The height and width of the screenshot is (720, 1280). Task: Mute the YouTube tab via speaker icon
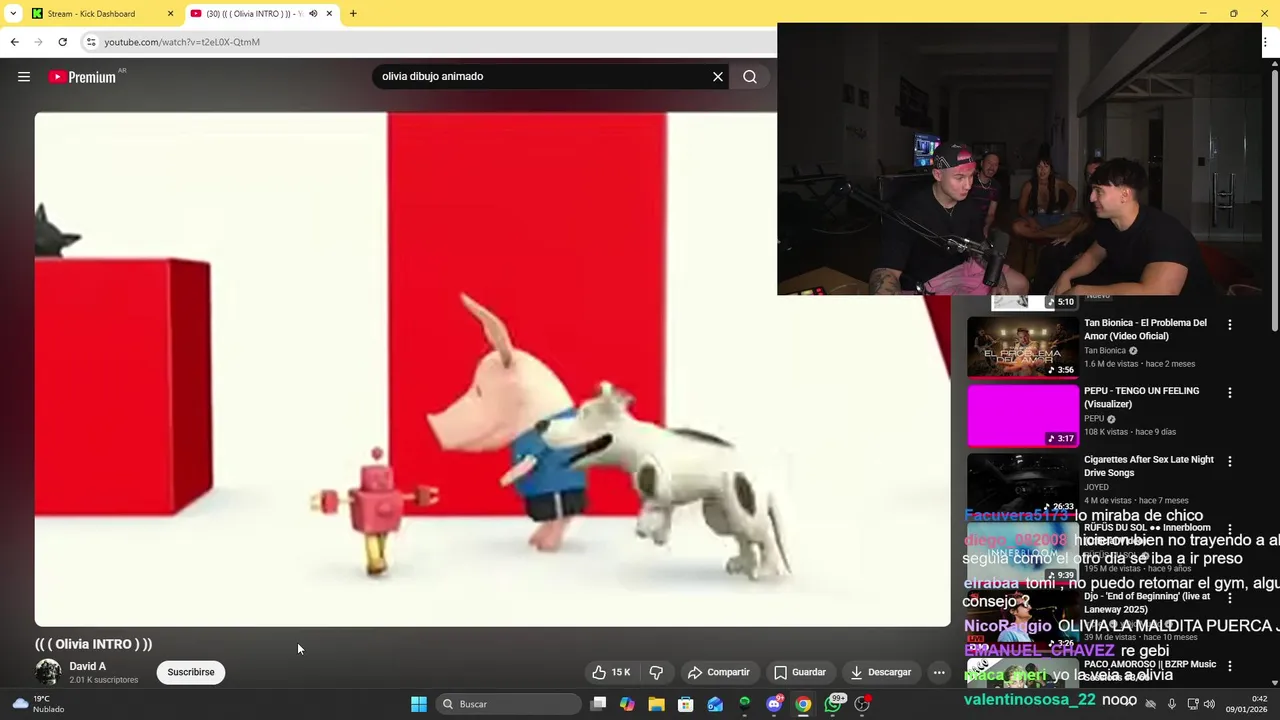313,14
